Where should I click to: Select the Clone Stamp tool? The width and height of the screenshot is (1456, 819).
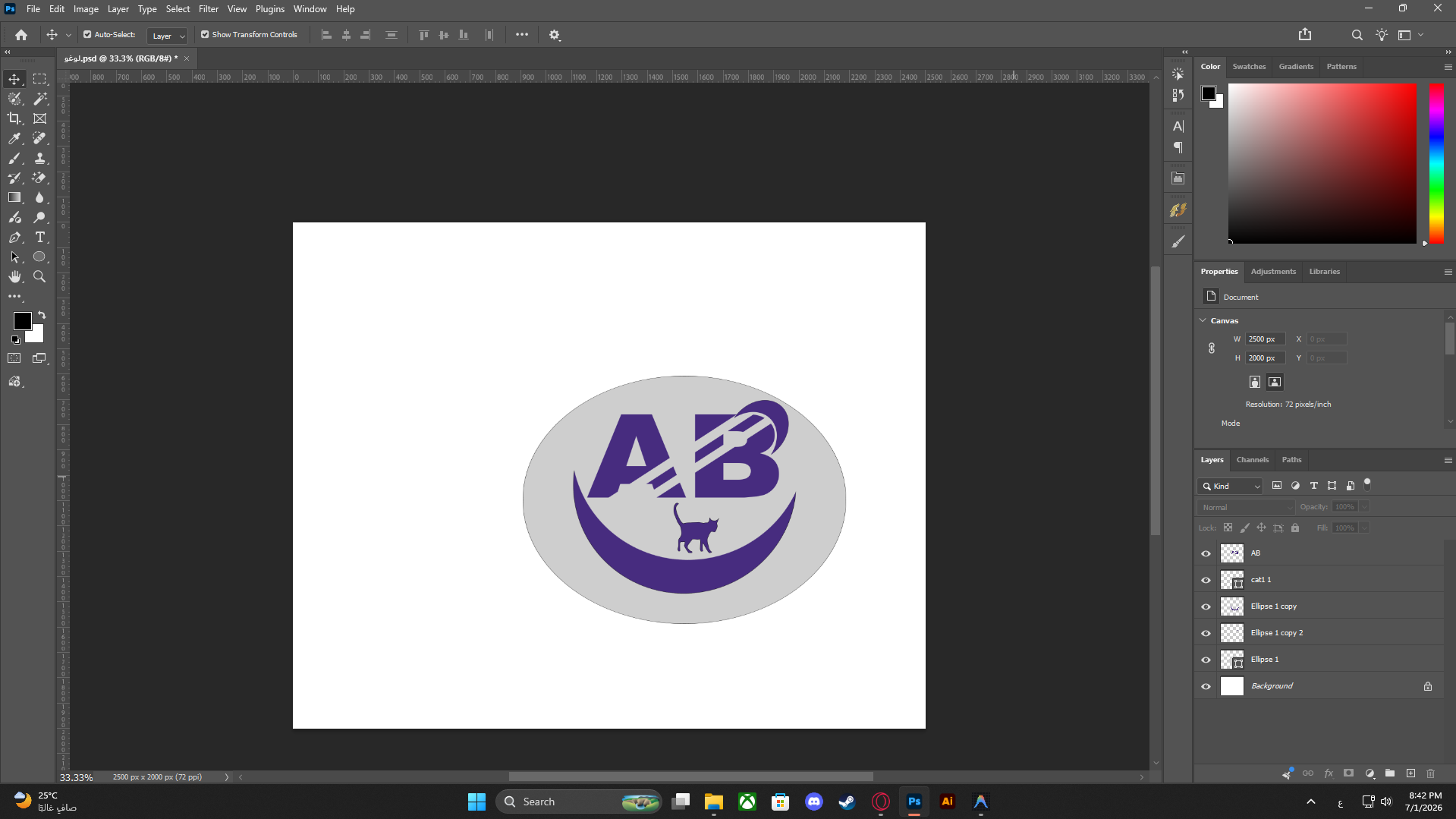40,158
